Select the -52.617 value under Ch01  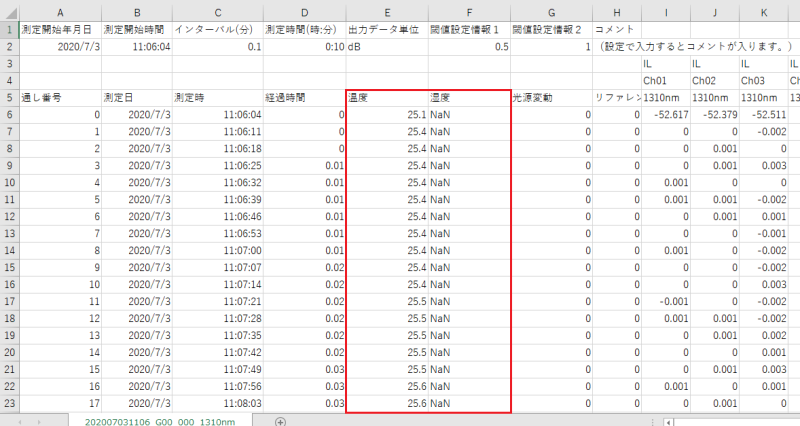point(665,115)
